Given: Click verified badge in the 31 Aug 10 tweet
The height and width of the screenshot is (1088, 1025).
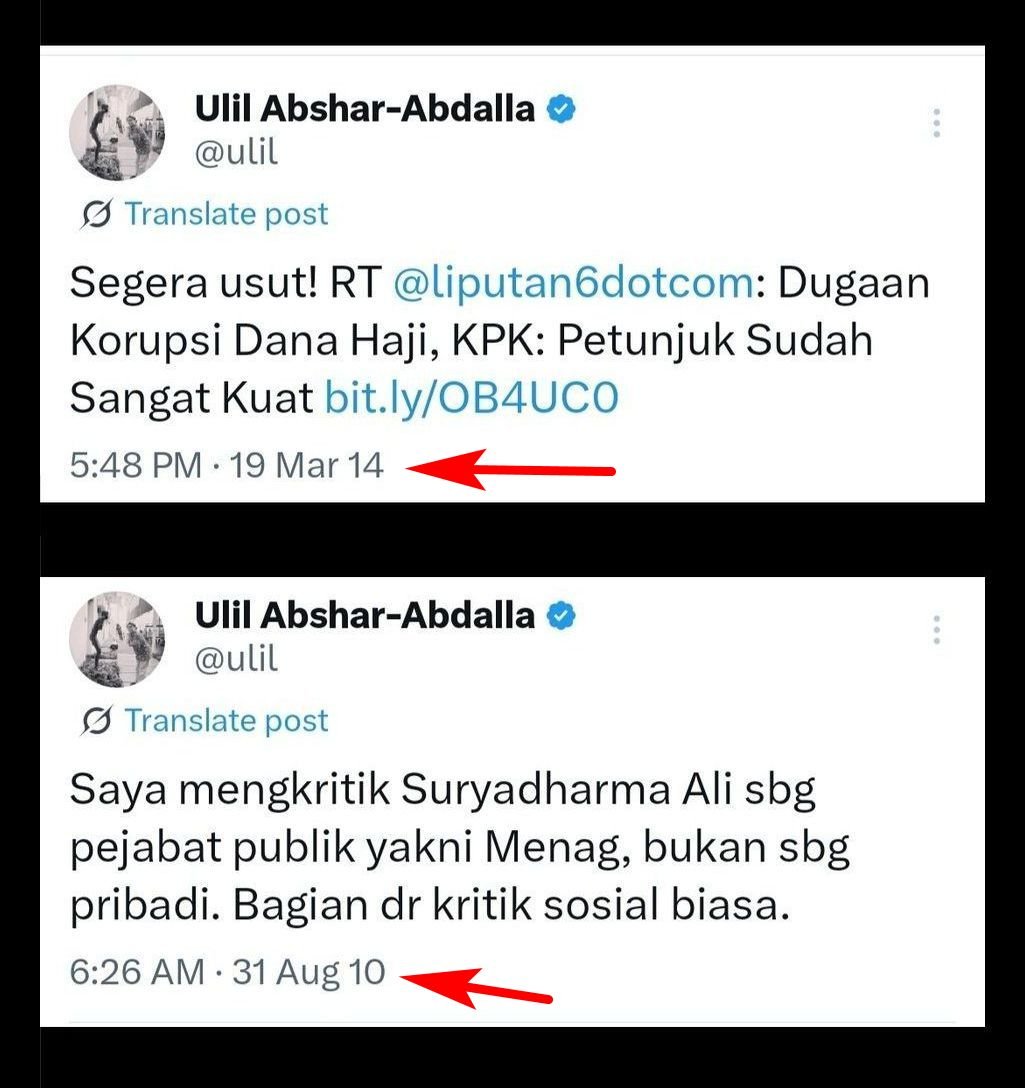Looking at the screenshot, I should pos(561,616).
